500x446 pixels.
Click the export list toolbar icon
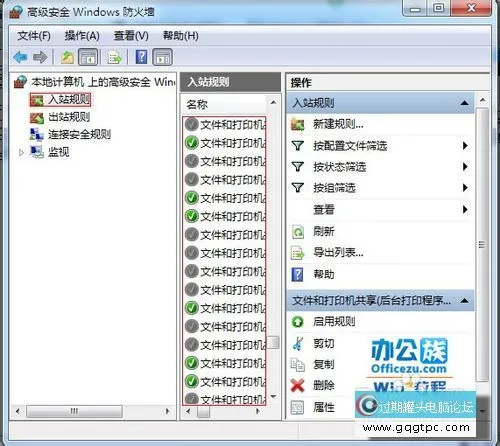(x=114, y=57)
